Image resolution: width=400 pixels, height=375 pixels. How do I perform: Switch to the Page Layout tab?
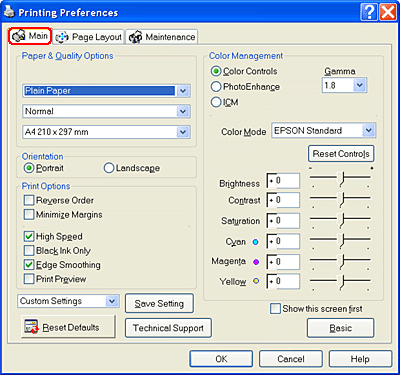(89, 37)
